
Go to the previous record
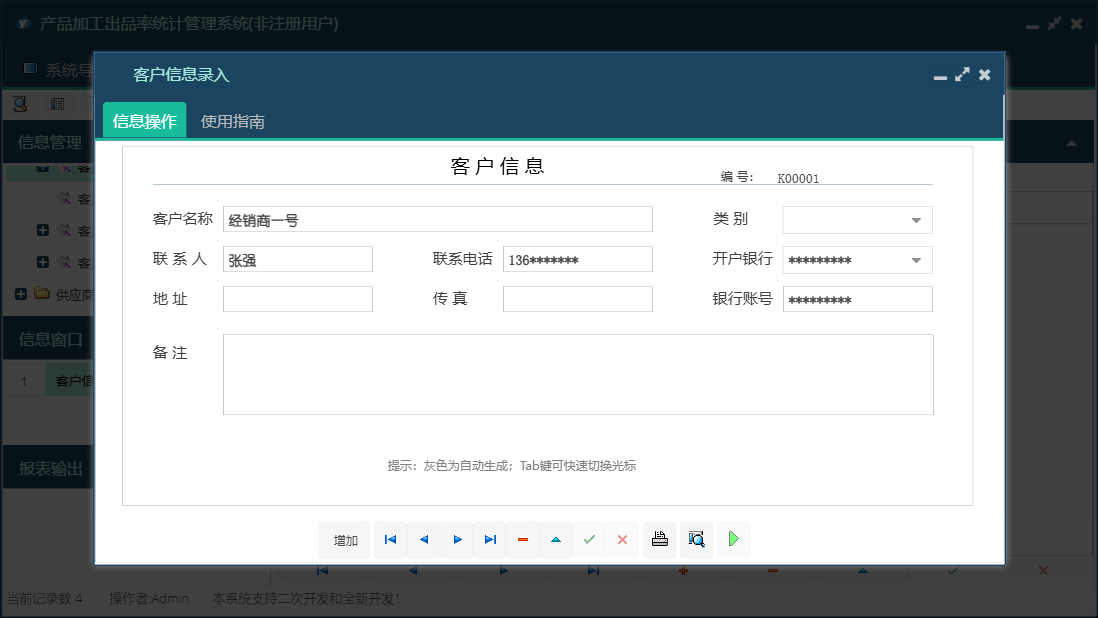coord(423,540)
